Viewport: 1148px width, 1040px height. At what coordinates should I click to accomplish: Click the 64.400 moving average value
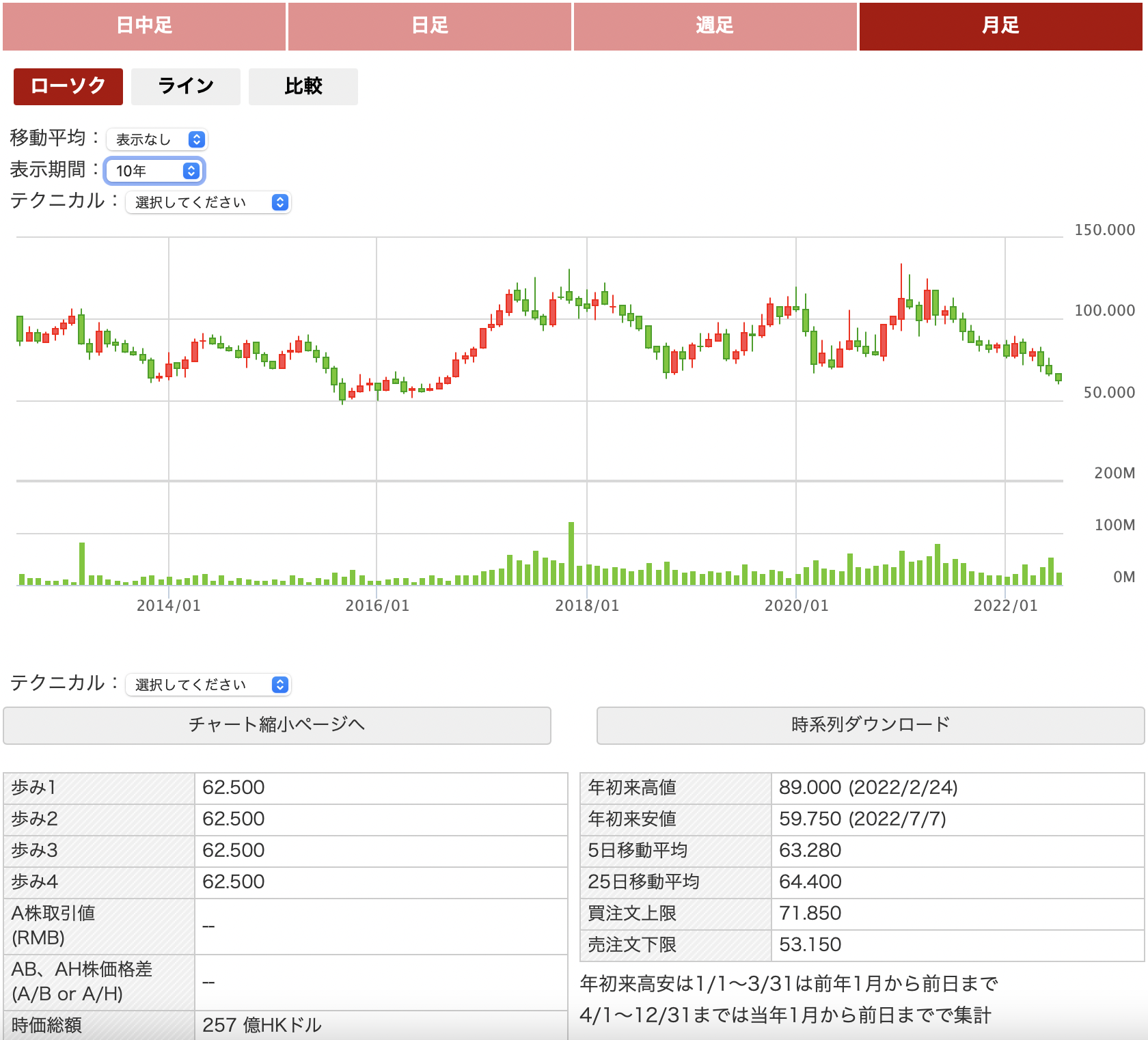pos(810,882)
